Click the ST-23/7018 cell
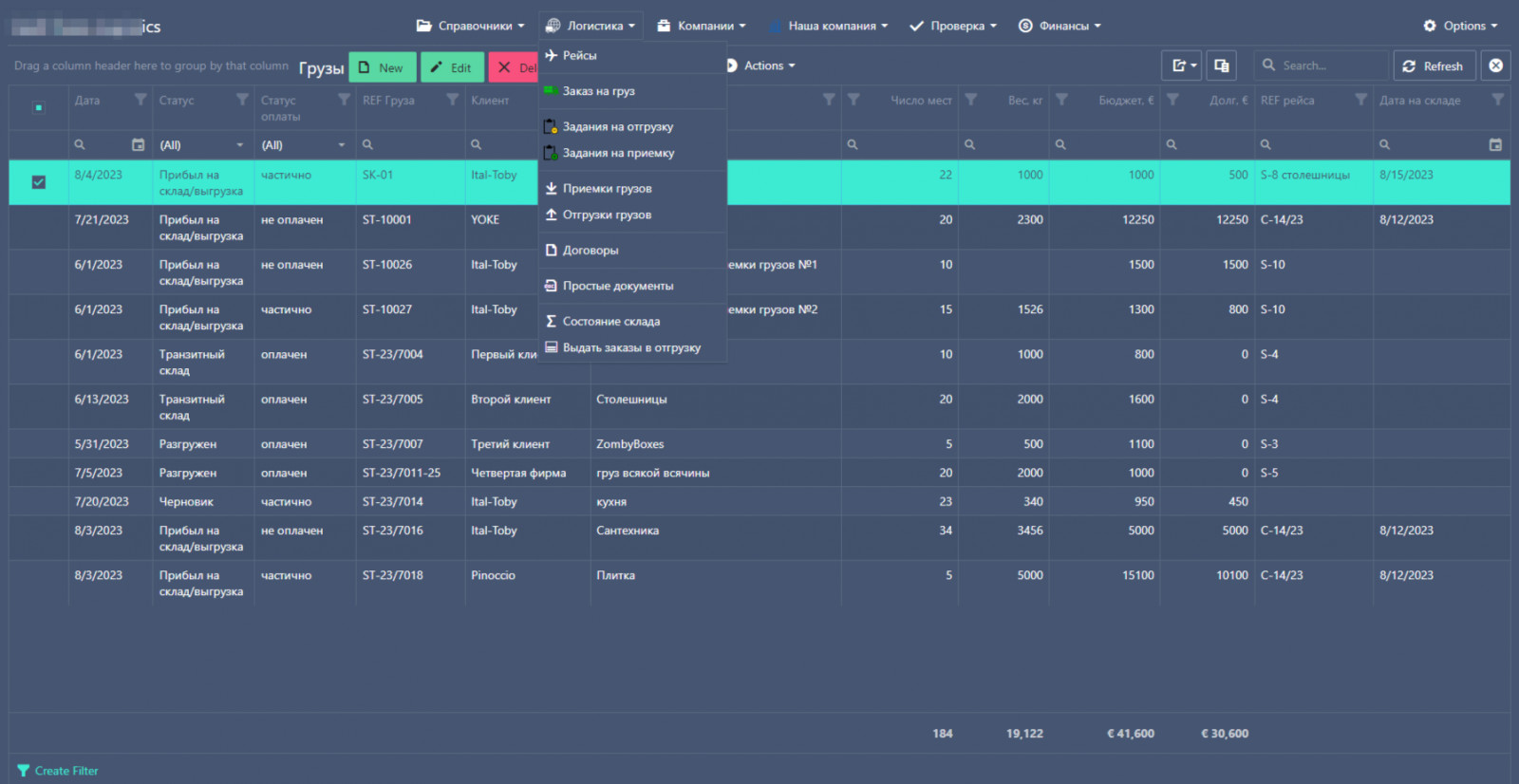Viewport: 1519px width, 784px height. (410, 583)
